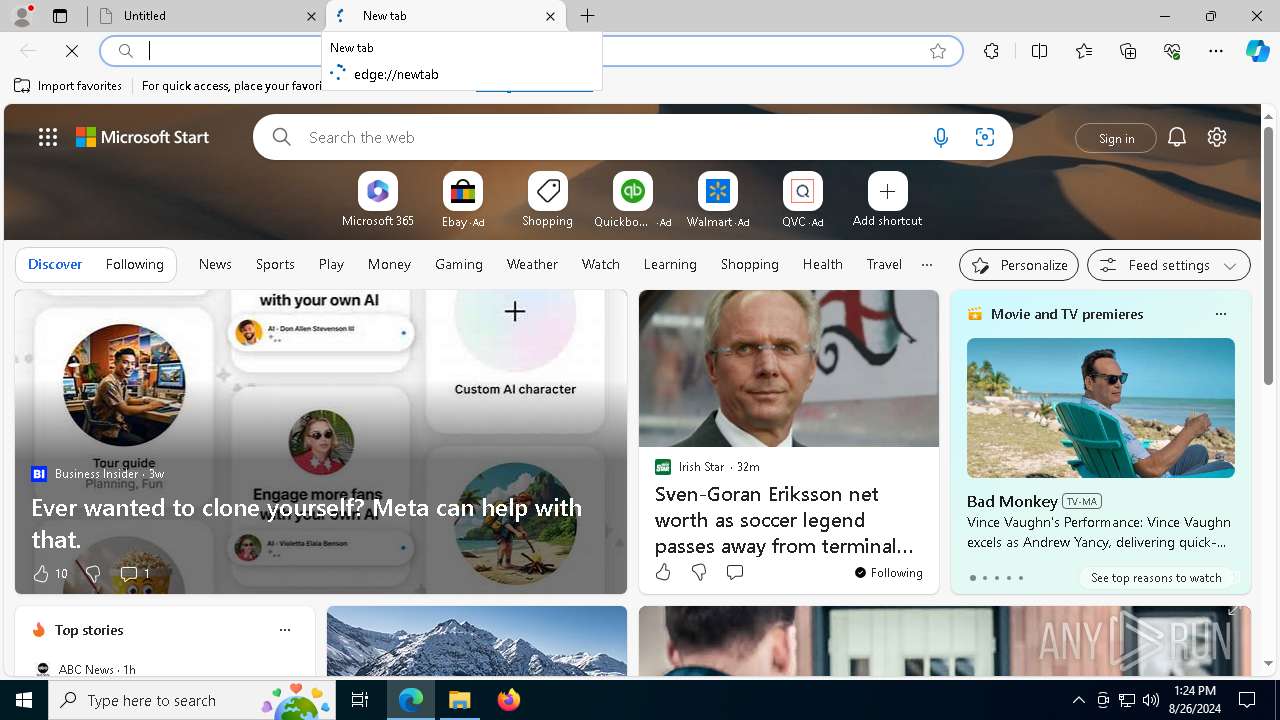
Task: Open the Collections toolbar icon
Action: [1128, 51]
